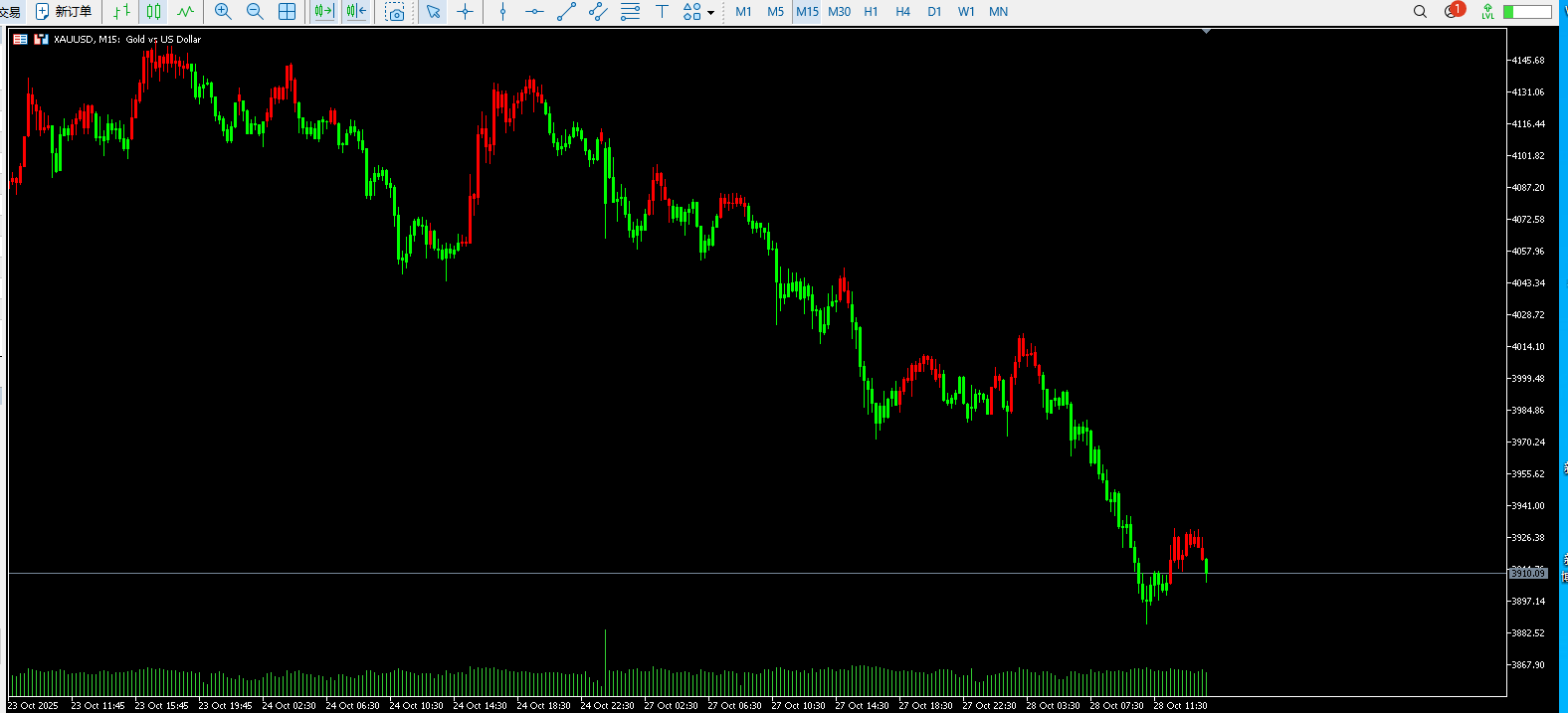Open the account notification with red badge
Screen dimensions: 1568x713
pyautogui.click(x=1454, y=11)
